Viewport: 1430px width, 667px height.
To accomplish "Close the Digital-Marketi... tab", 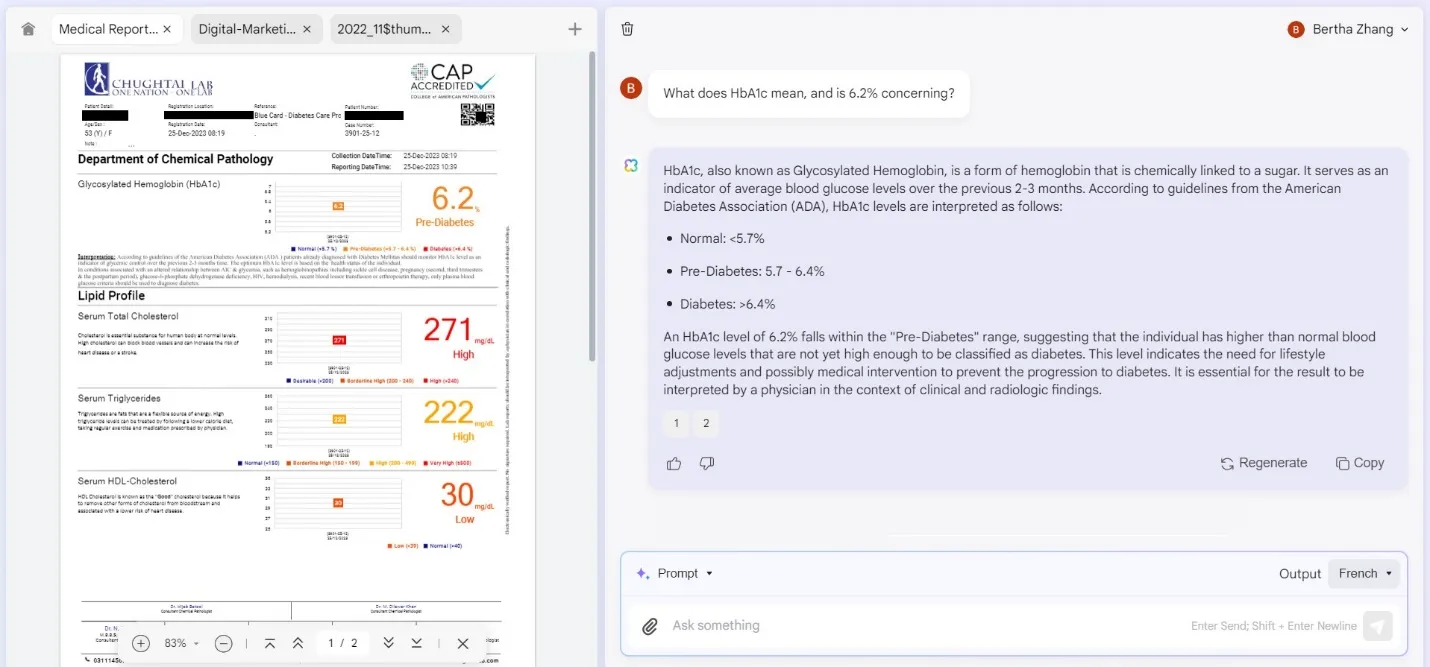I will 306,29.
